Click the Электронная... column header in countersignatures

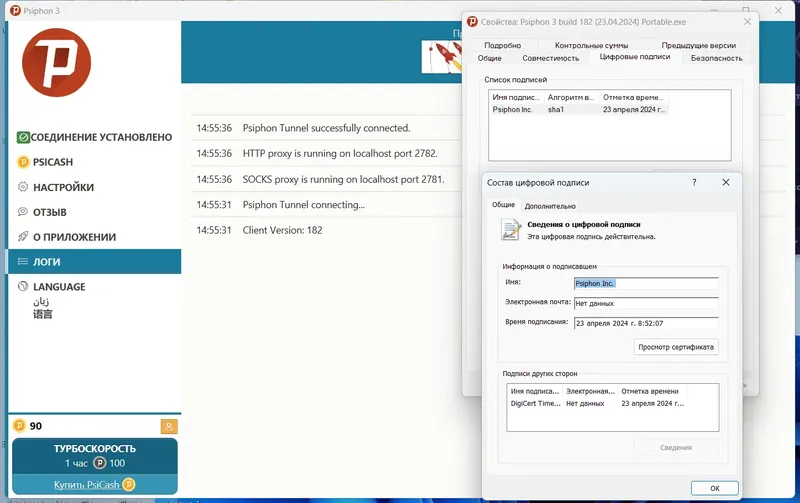coord(590,391)
